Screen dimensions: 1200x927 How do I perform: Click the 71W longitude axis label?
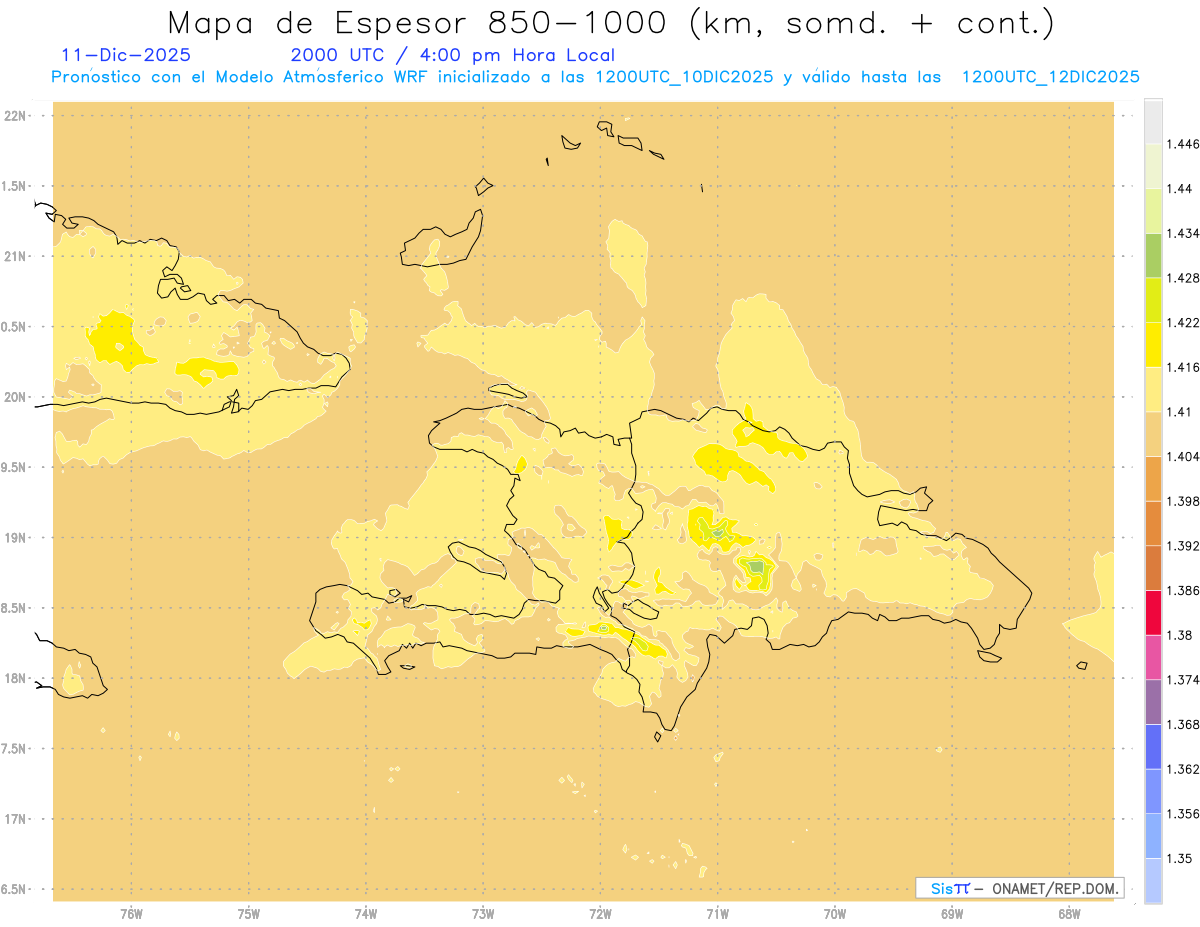click(717, 914)
